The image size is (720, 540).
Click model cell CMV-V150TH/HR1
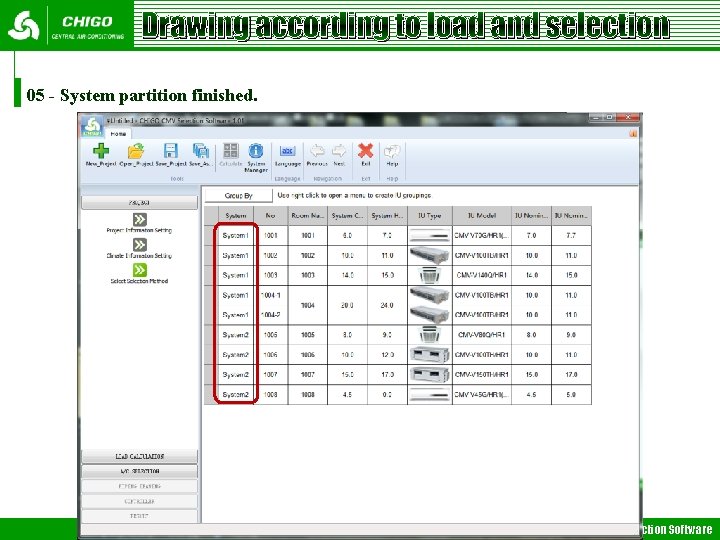[482, 375]
